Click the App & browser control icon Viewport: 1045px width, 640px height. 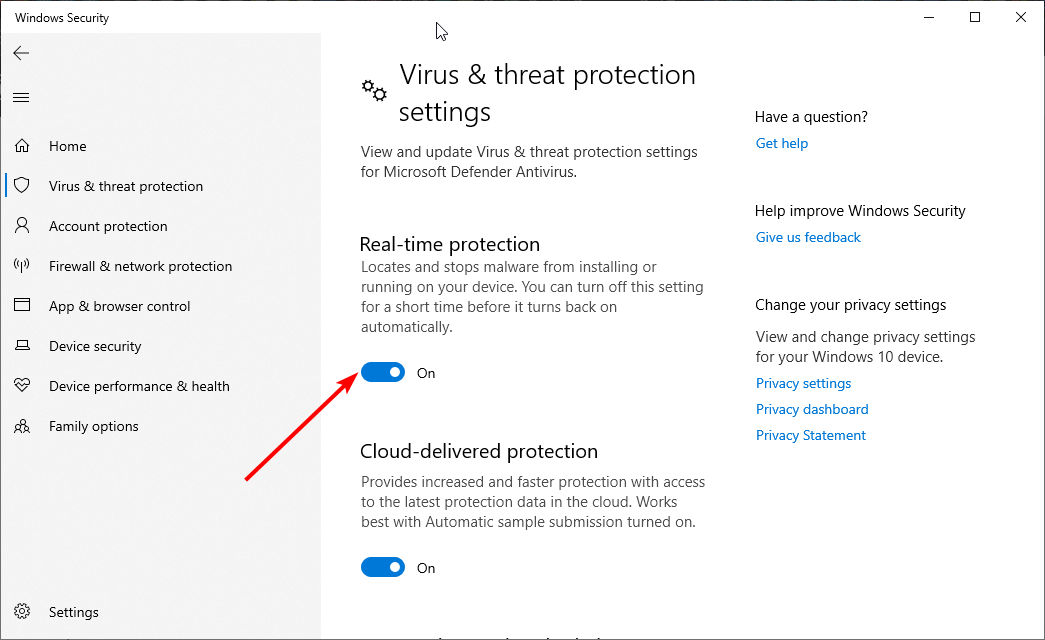[x=22, y=306]
